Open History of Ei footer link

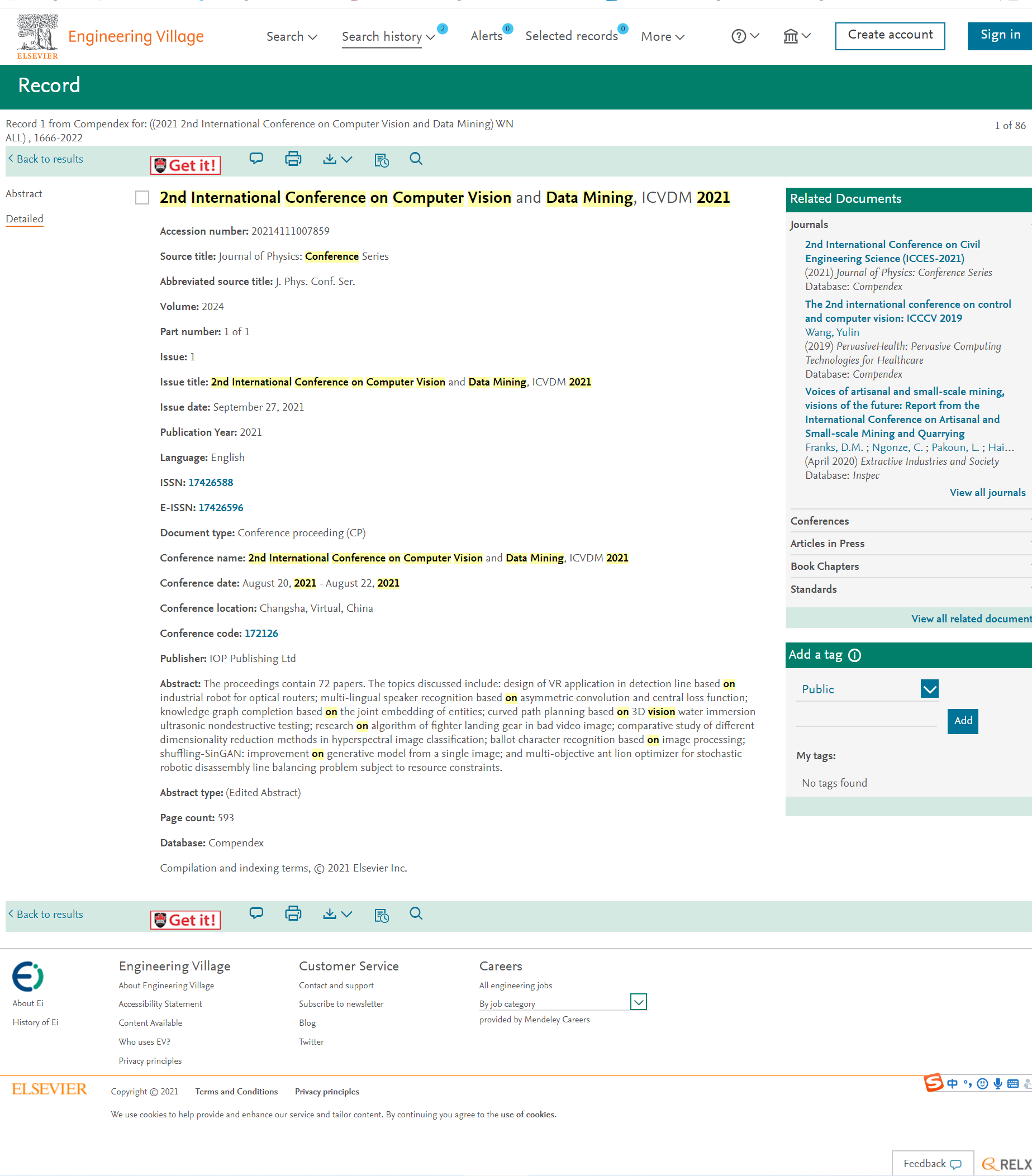tap(35, 1022)
